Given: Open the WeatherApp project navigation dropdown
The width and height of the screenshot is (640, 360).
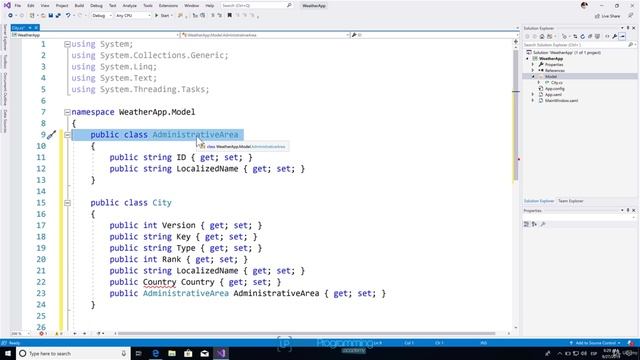Looking at the screenshot, I should 96,35.
